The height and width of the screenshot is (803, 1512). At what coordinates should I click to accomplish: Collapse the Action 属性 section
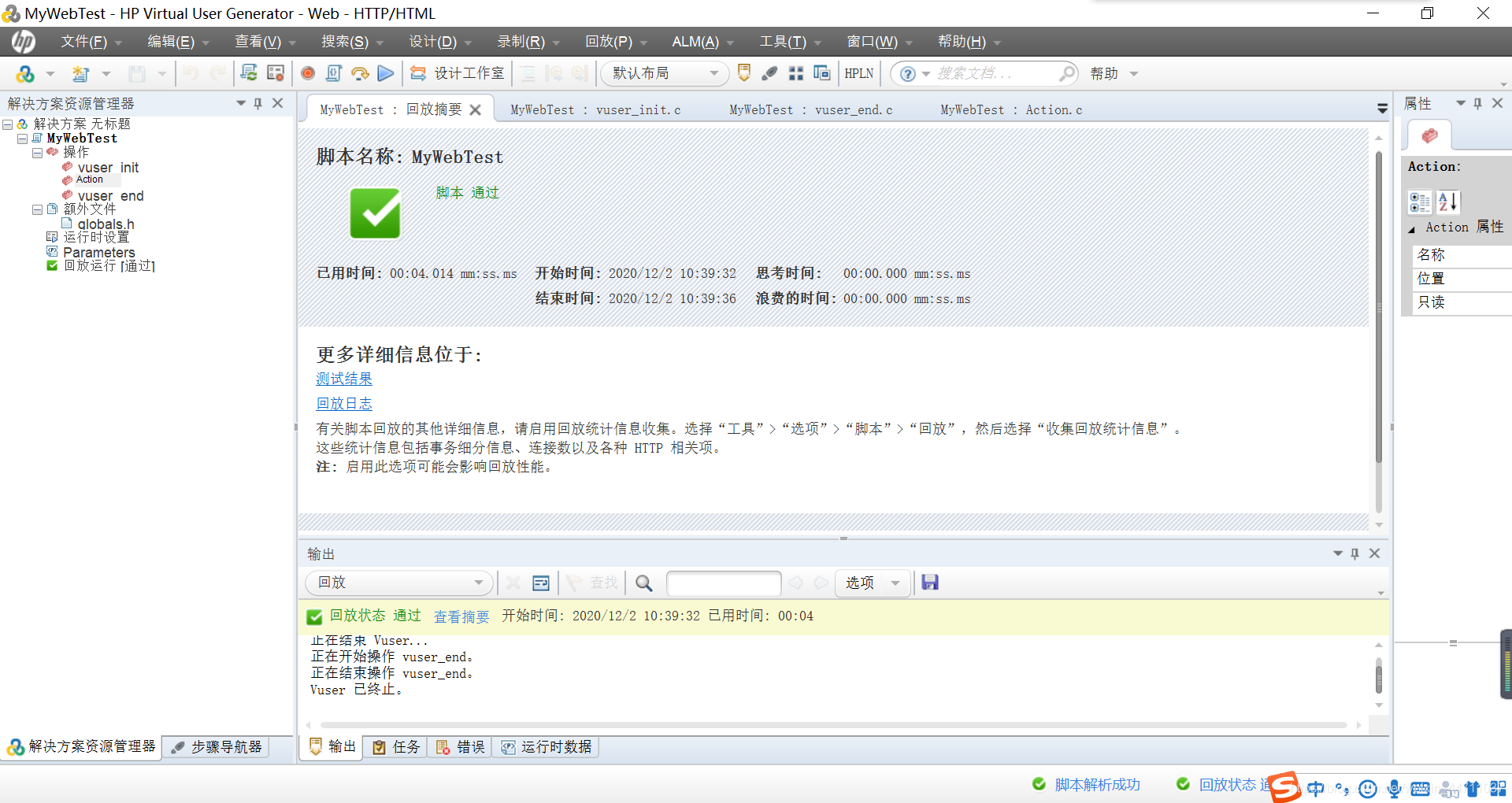(x=1412, y=229)
